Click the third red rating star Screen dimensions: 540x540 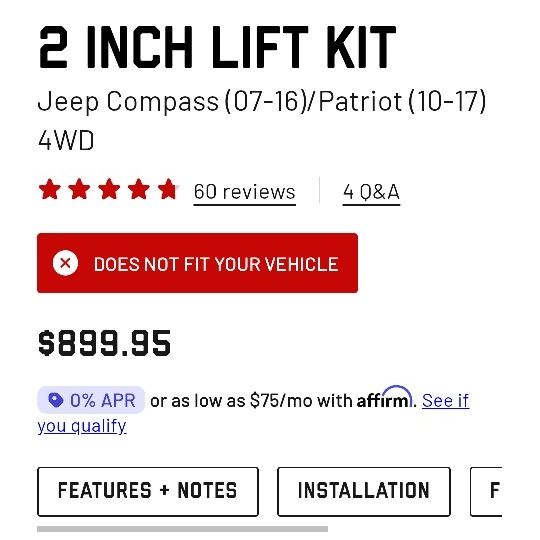[109, 189]
